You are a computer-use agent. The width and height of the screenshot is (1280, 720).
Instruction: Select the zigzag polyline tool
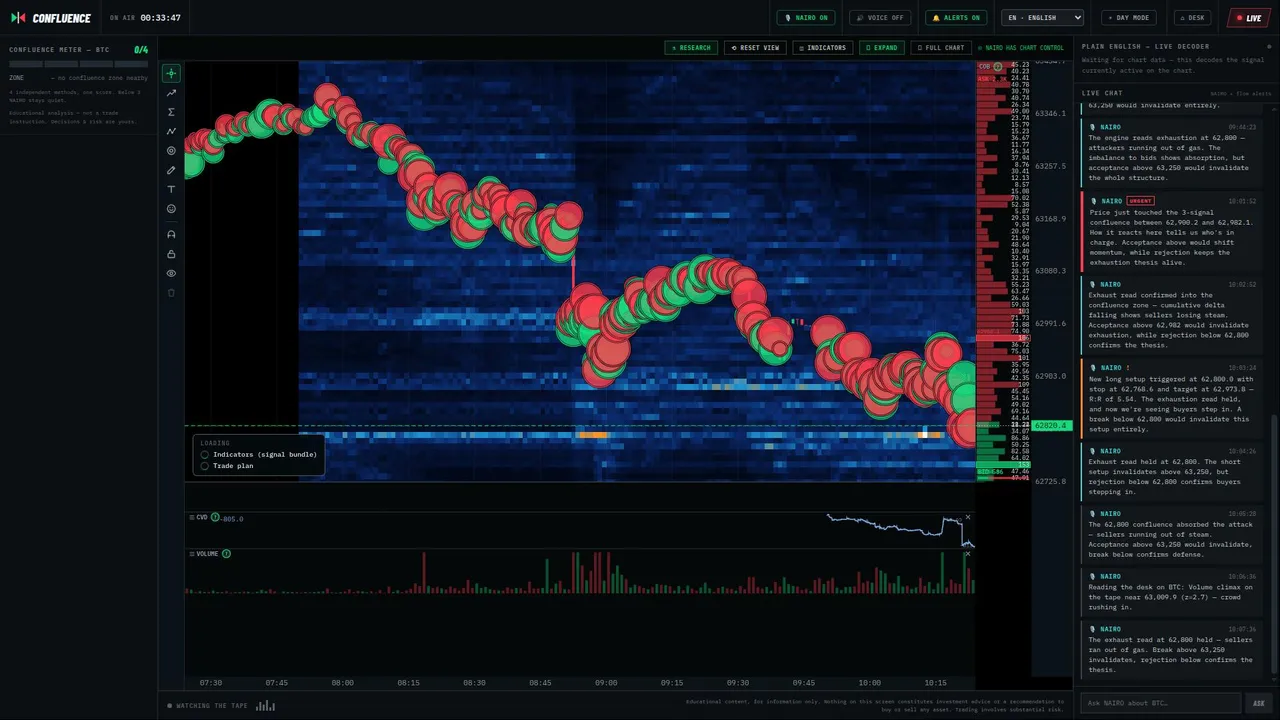coord(171,131)
